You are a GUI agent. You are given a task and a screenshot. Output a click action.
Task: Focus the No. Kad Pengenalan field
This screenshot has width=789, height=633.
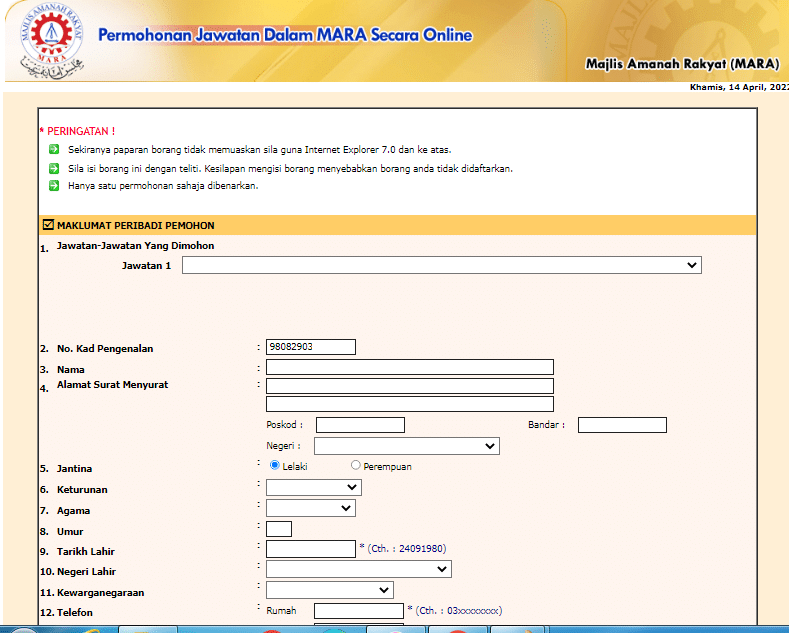[311, 347]
